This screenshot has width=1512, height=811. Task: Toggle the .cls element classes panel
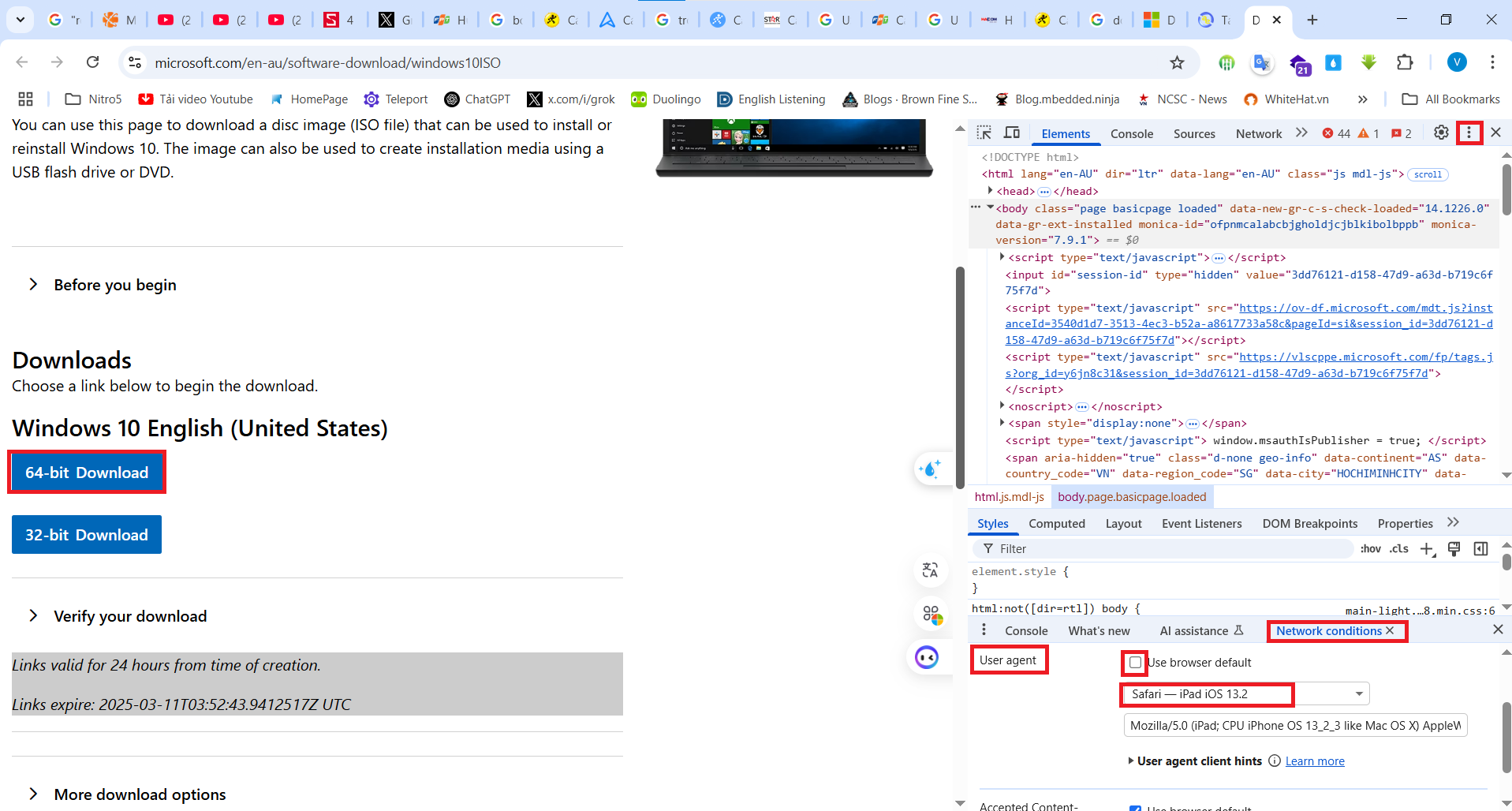click(1399, 548)
